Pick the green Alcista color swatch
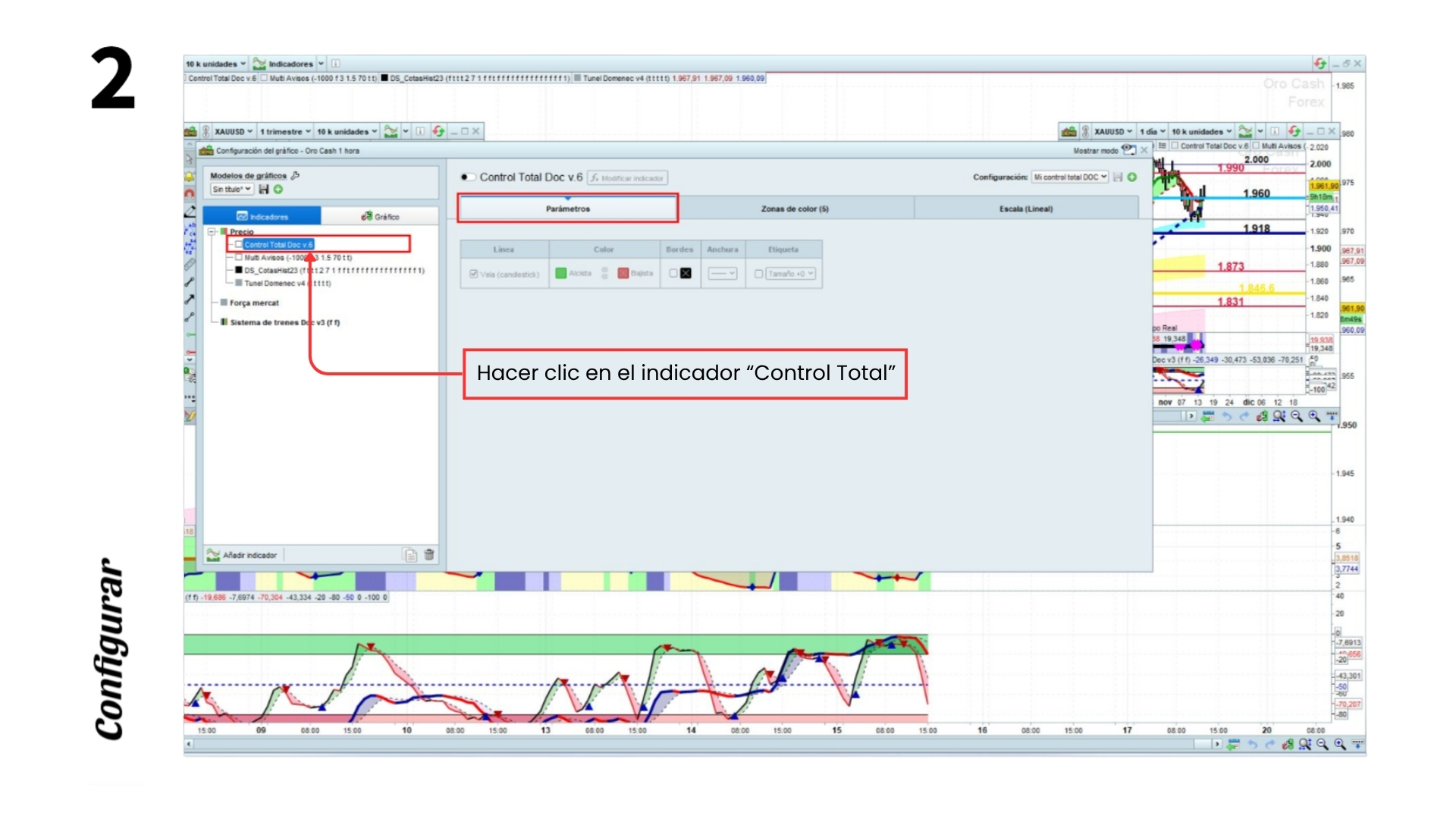This screenshot has width=1456, height=819. click(560, 273)
